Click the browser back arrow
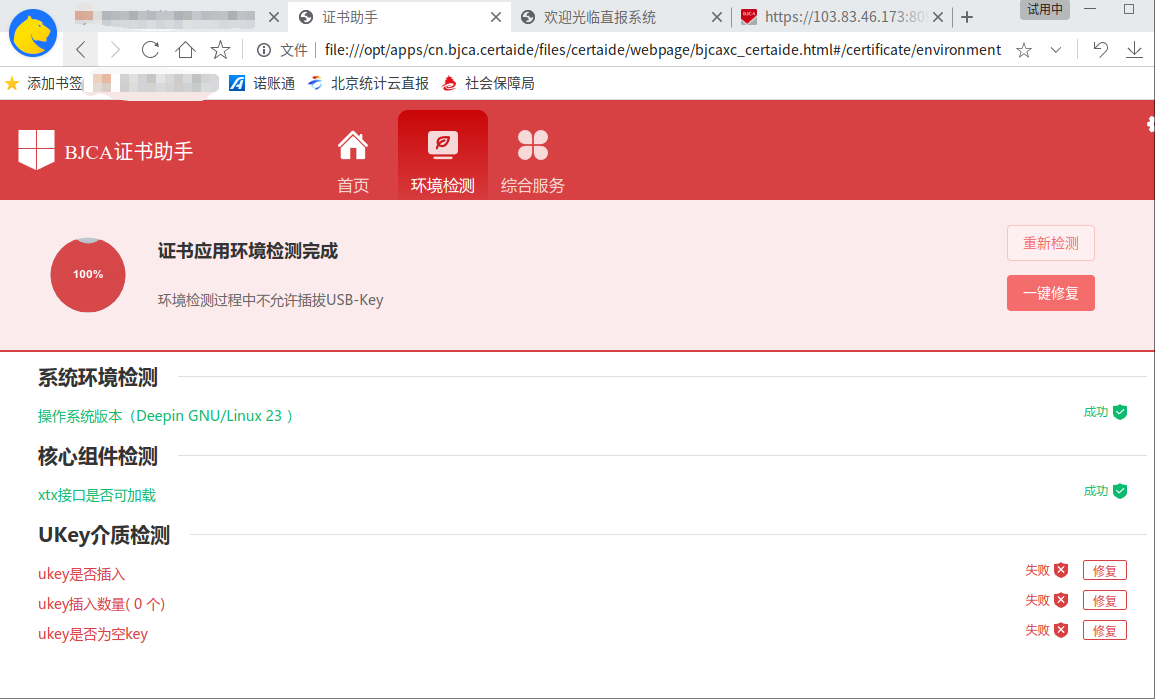Viewport: 1155px width, 699px height. click(81, 49)
